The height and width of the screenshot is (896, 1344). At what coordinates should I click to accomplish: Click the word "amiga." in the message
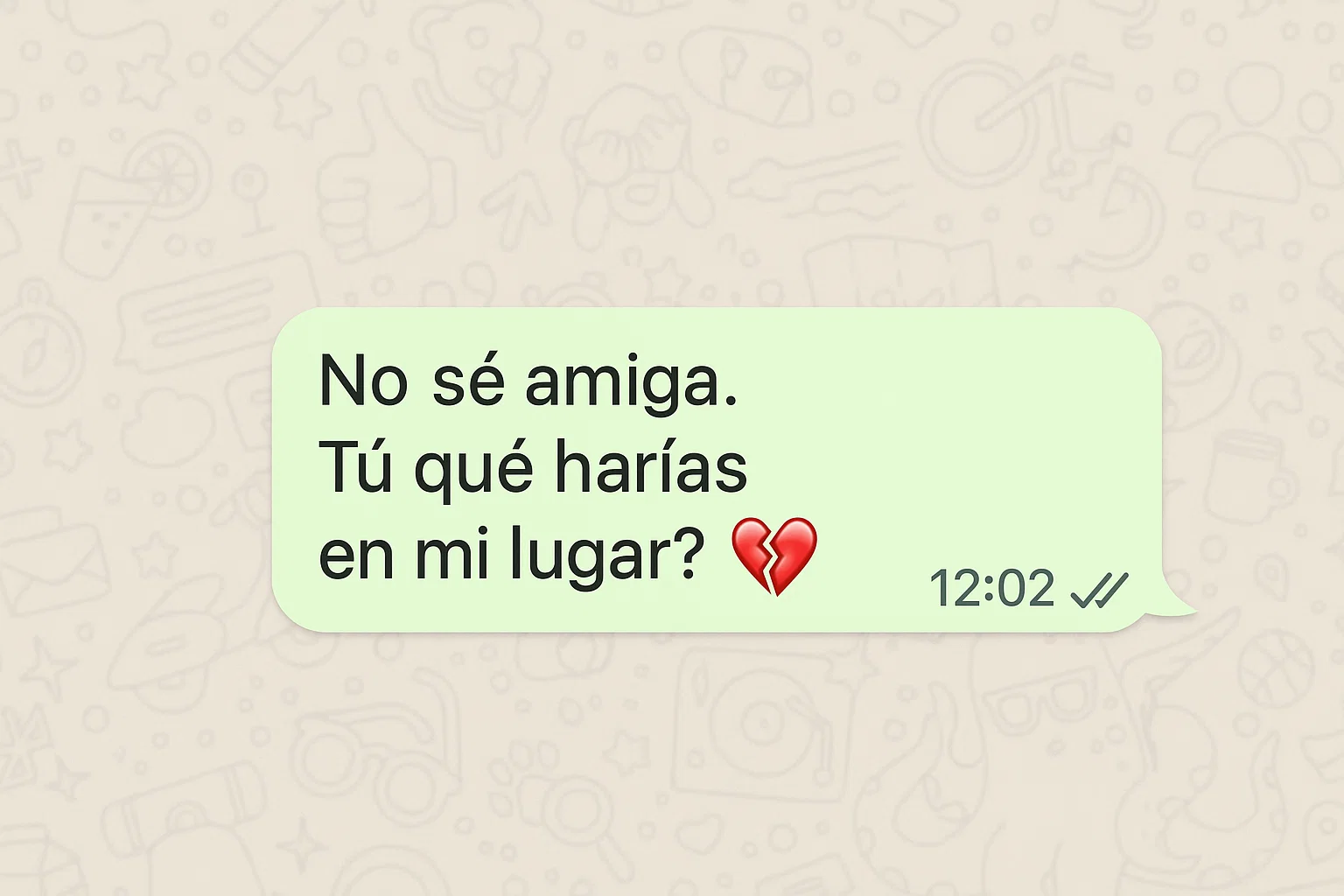click(631, 383)
